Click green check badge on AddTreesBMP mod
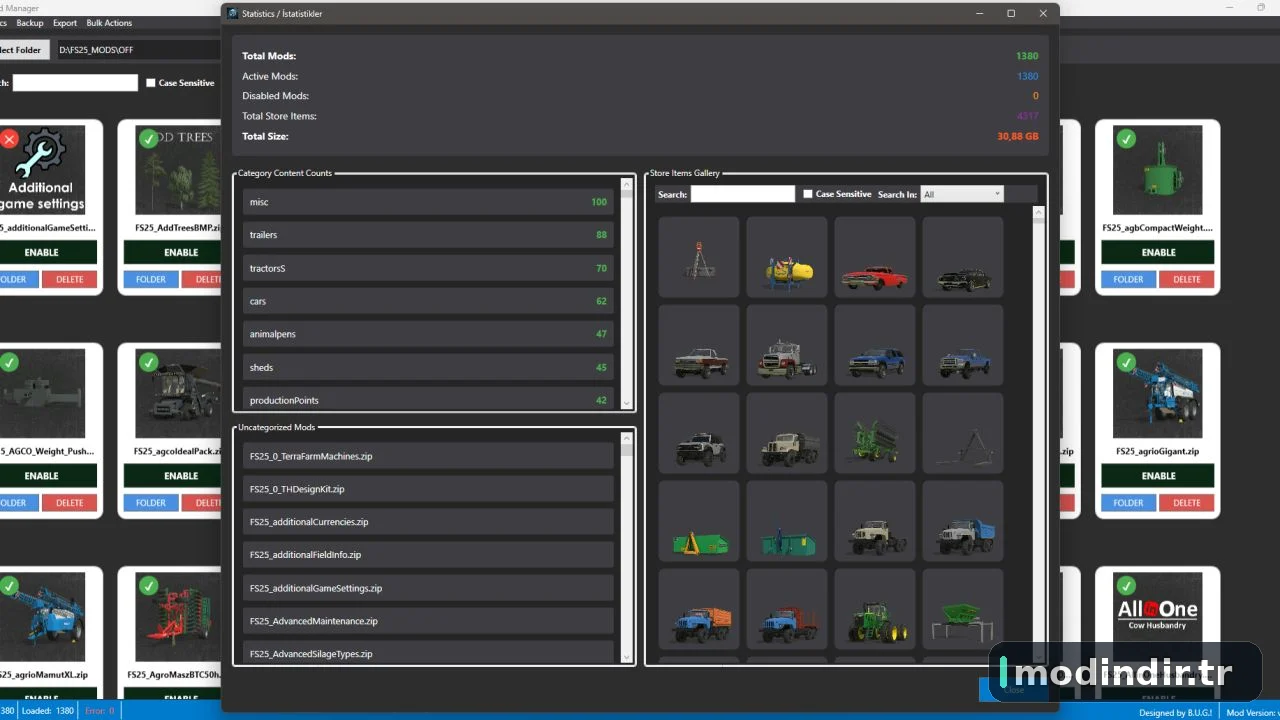Screen dimensions: 1280x720 tap(149, 139)
